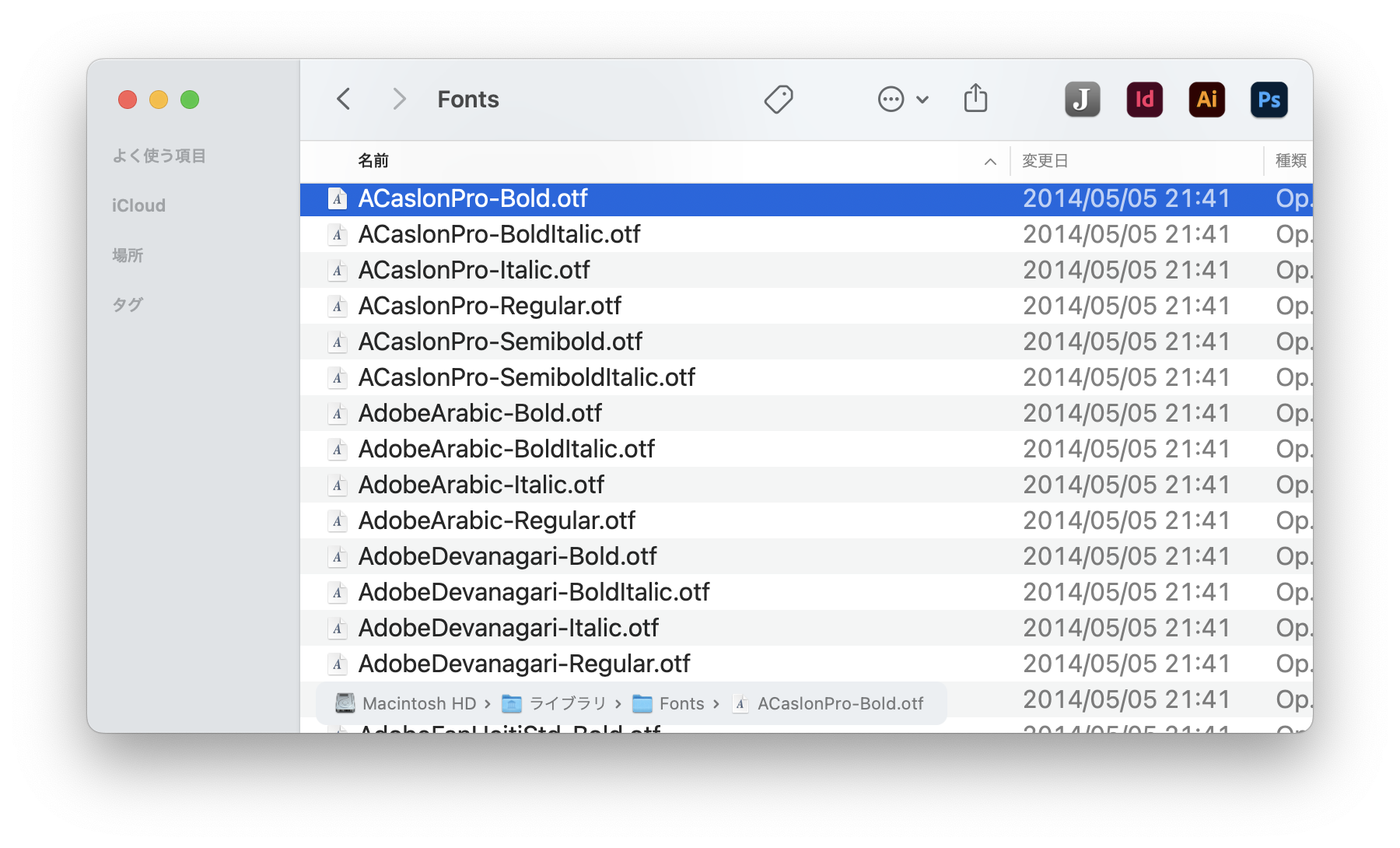Open the J app toolbar icon
The height and width of the screenshot is (848, 1400).
(x=1082, y=100)
